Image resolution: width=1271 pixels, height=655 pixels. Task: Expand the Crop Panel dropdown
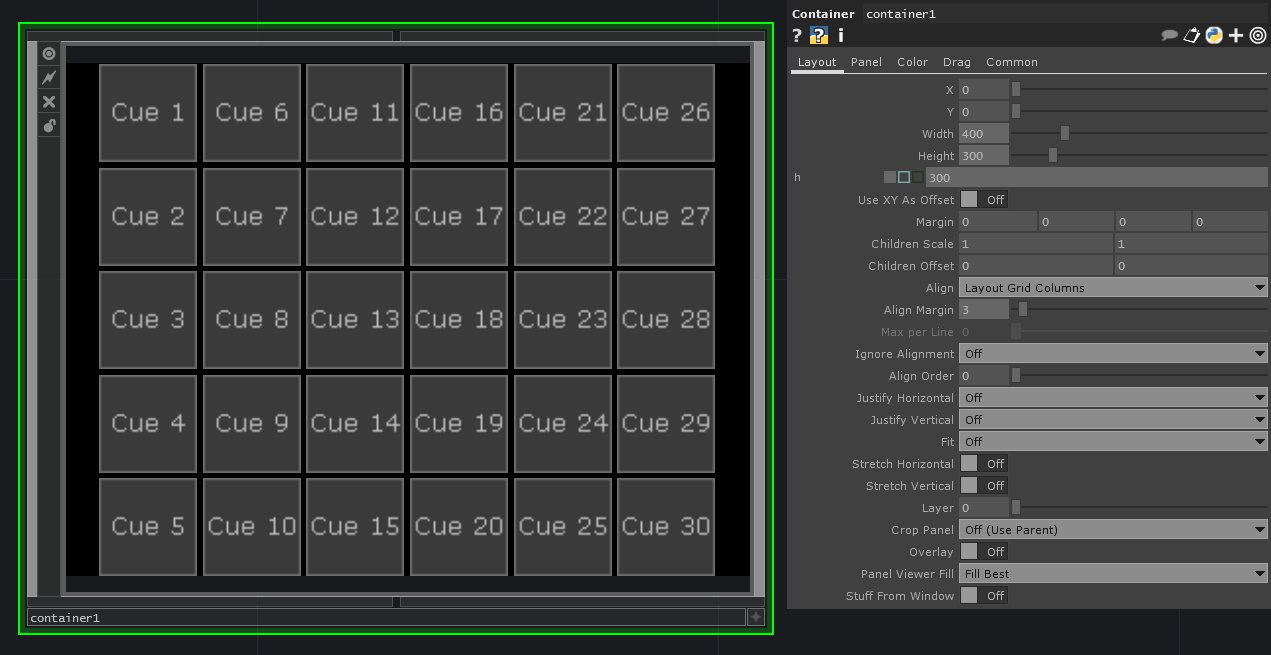pyautogui.click(x=1113, y=530)
